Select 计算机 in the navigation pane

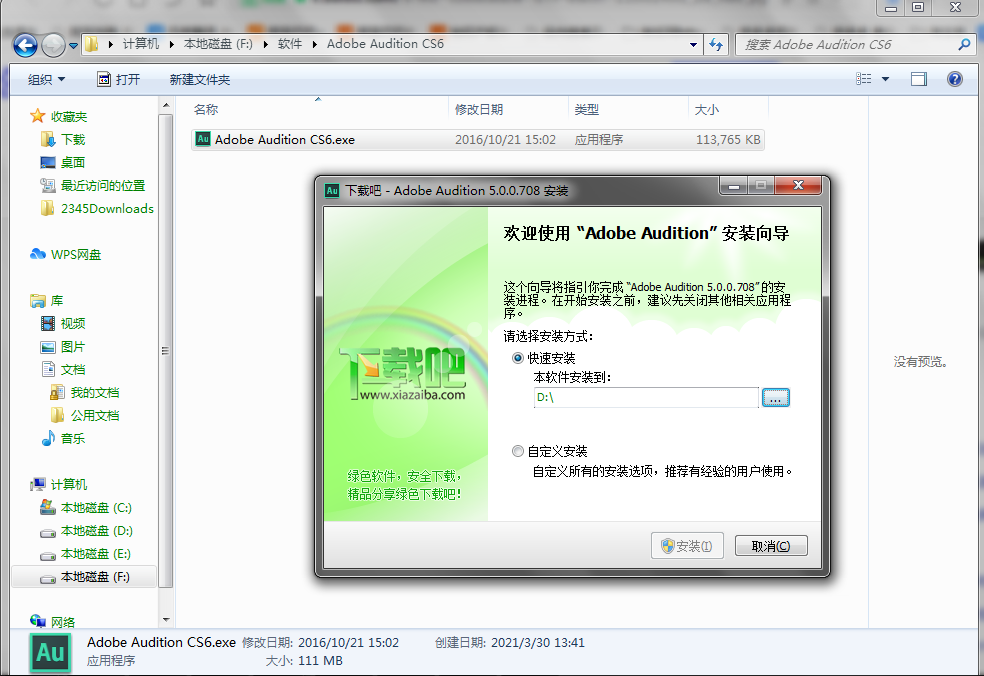[x=59, y=485]
